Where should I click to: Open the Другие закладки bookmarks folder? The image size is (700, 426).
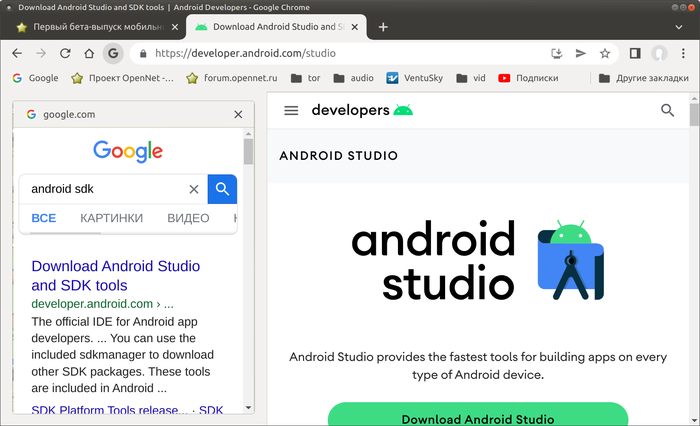click(645, 78)
